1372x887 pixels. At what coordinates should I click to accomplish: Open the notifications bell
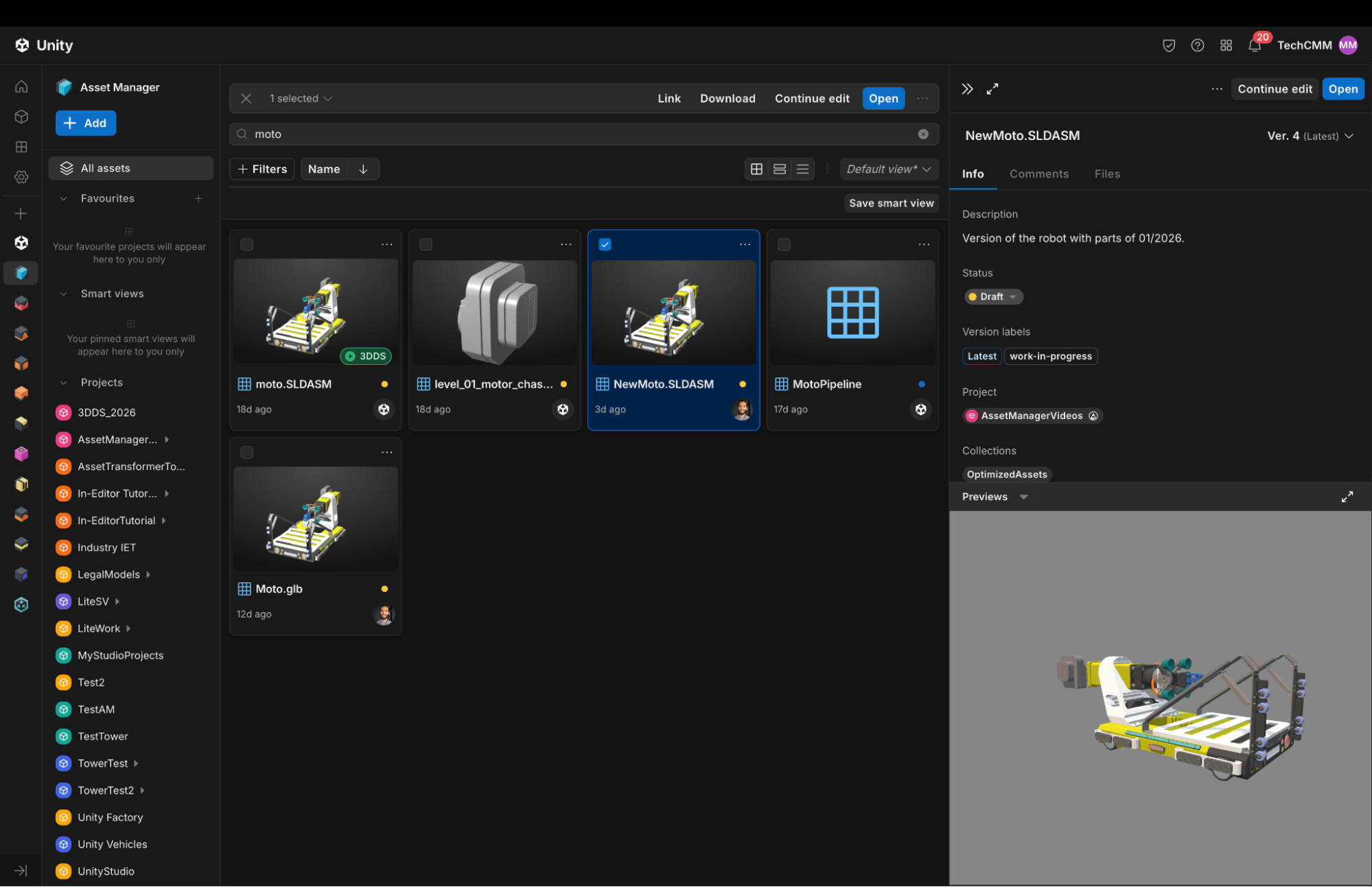[1255, 45]
